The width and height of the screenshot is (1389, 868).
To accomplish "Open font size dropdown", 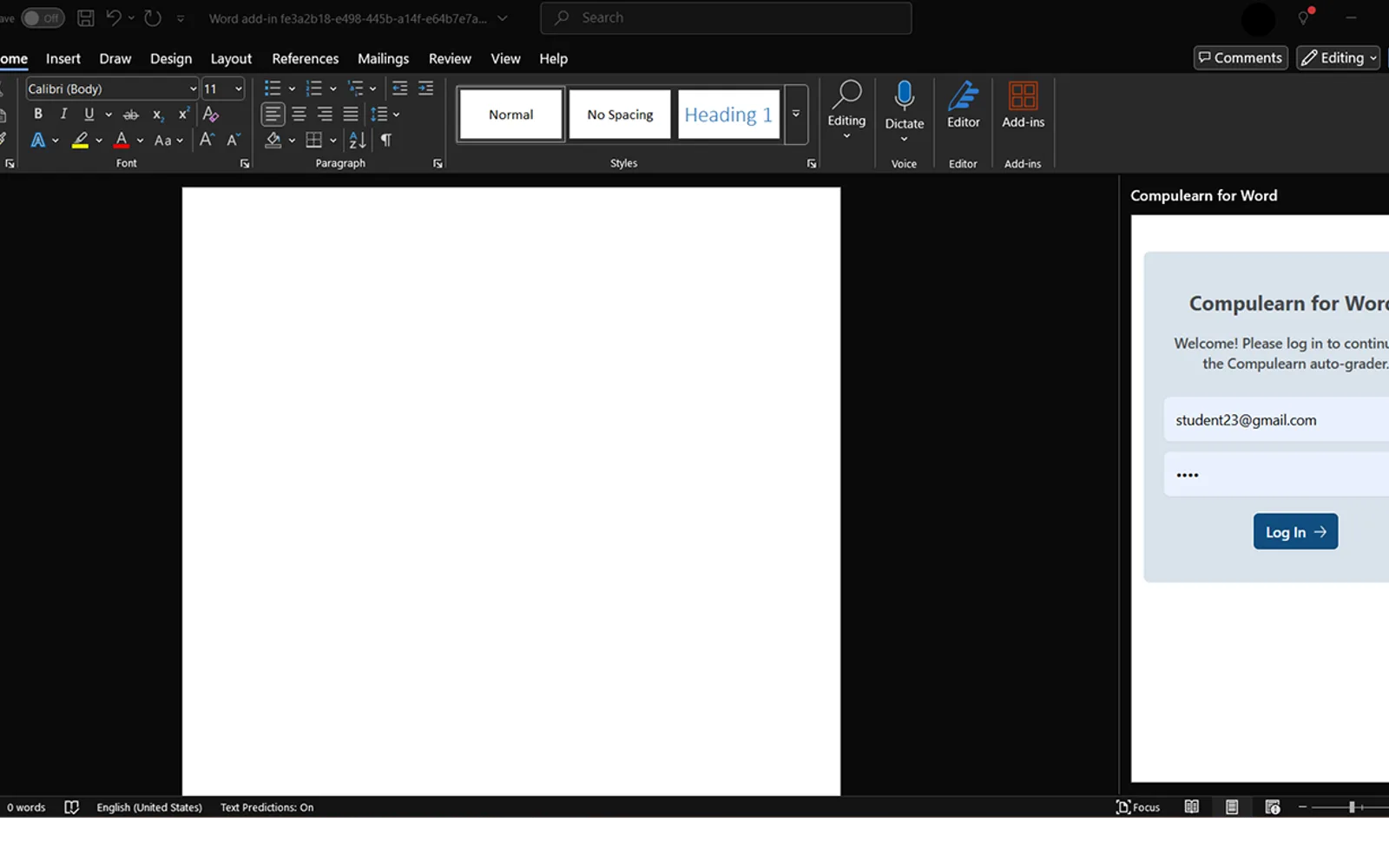I will point(239,89).
